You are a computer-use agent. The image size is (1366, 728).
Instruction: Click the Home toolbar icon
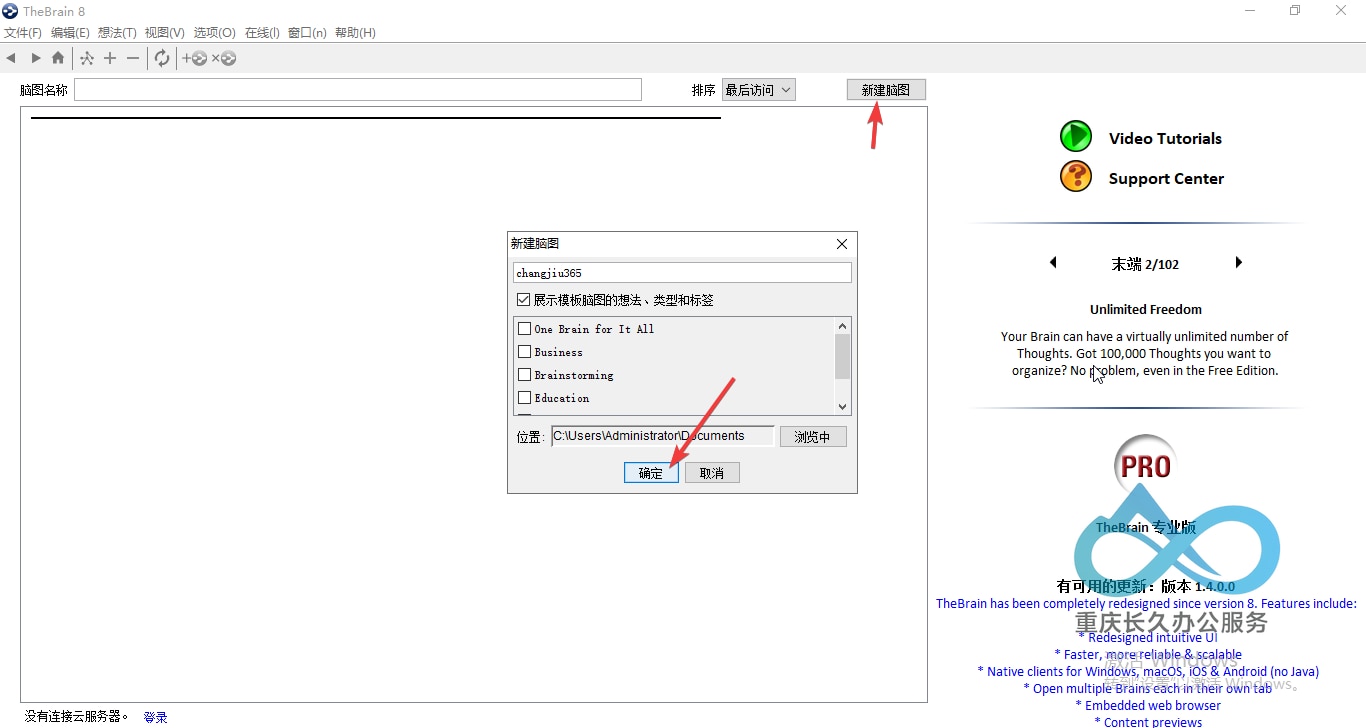(58, 59)
